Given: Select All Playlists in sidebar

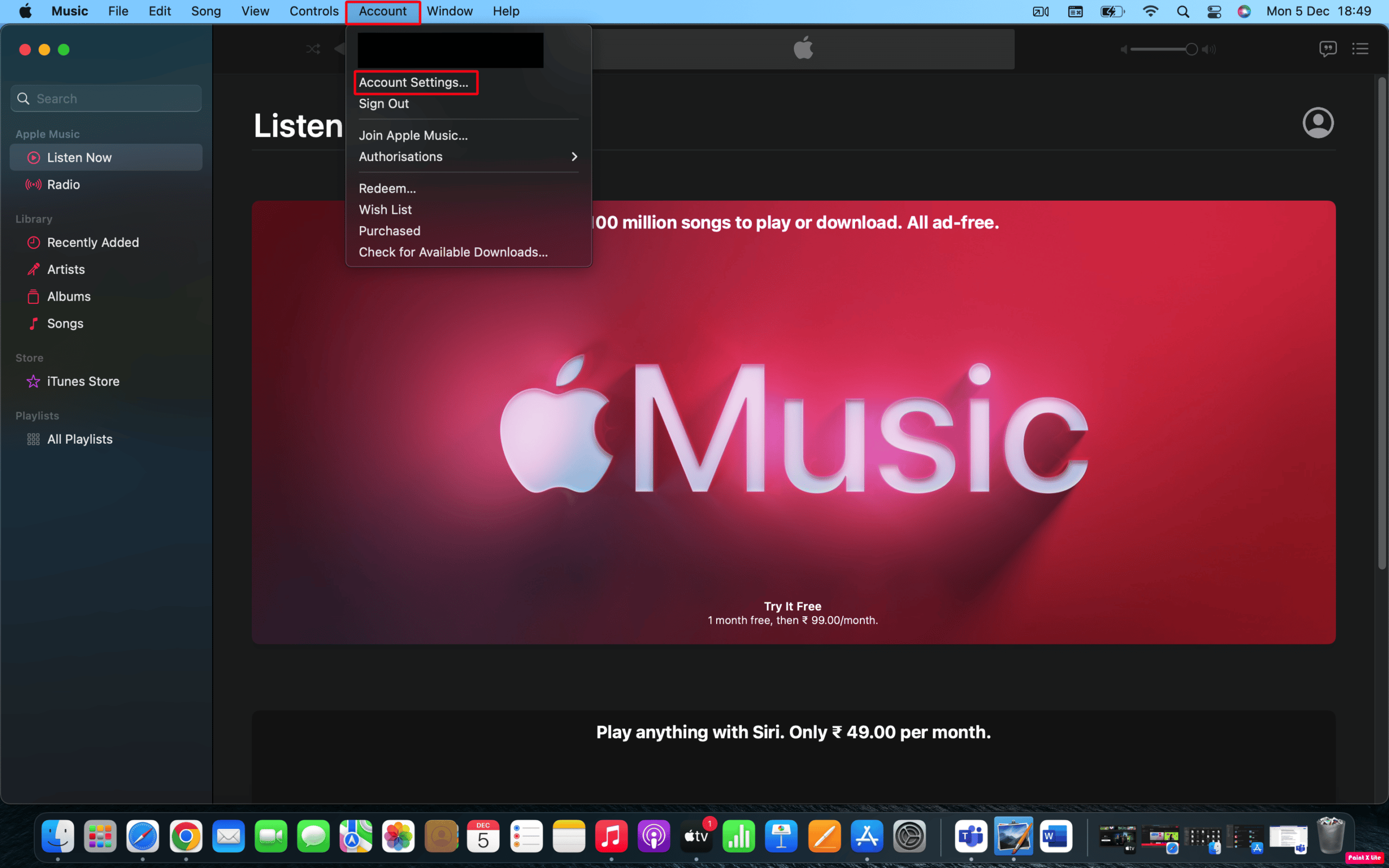Looking at the screenshot, I should tap(80, 438).
